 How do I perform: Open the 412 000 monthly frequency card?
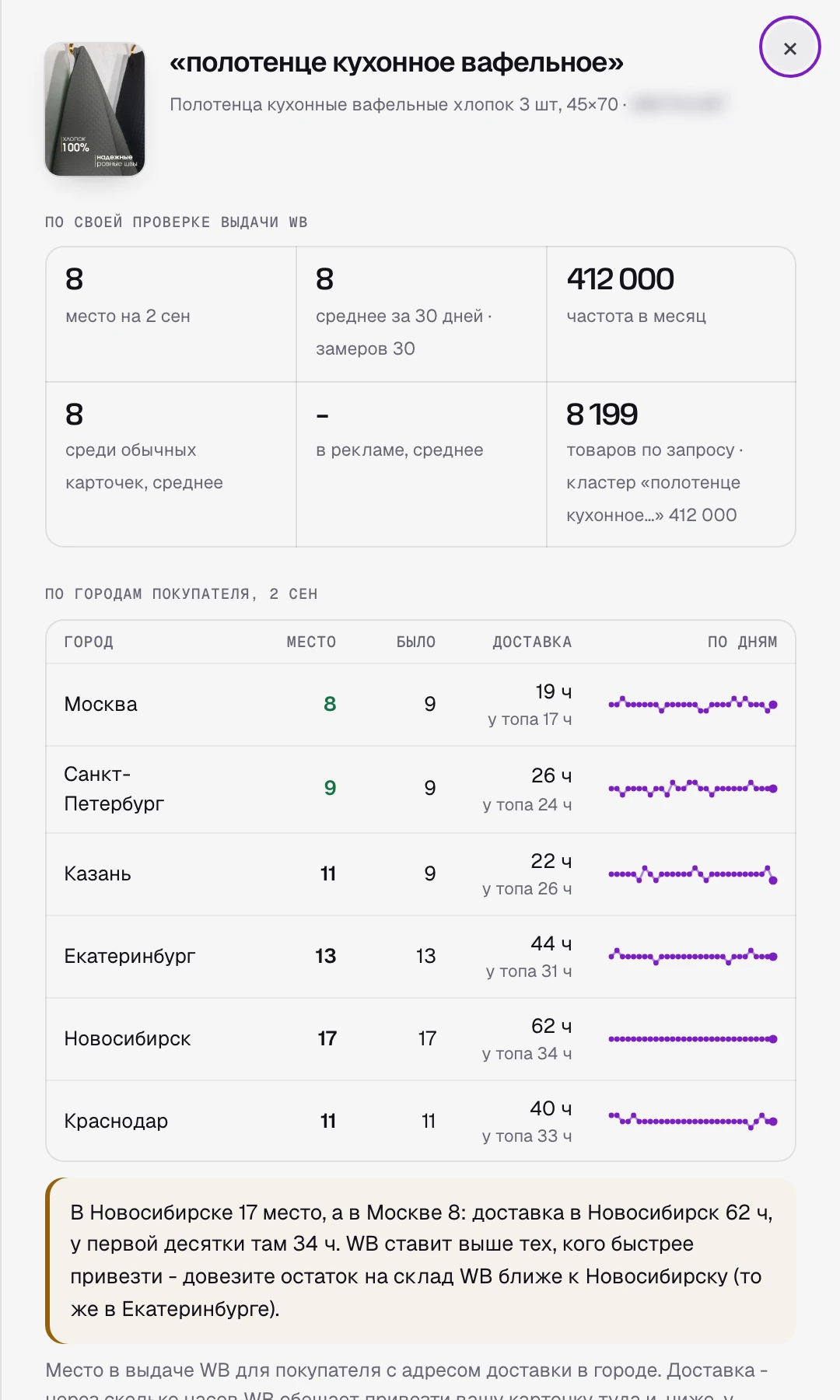(671, 314)
